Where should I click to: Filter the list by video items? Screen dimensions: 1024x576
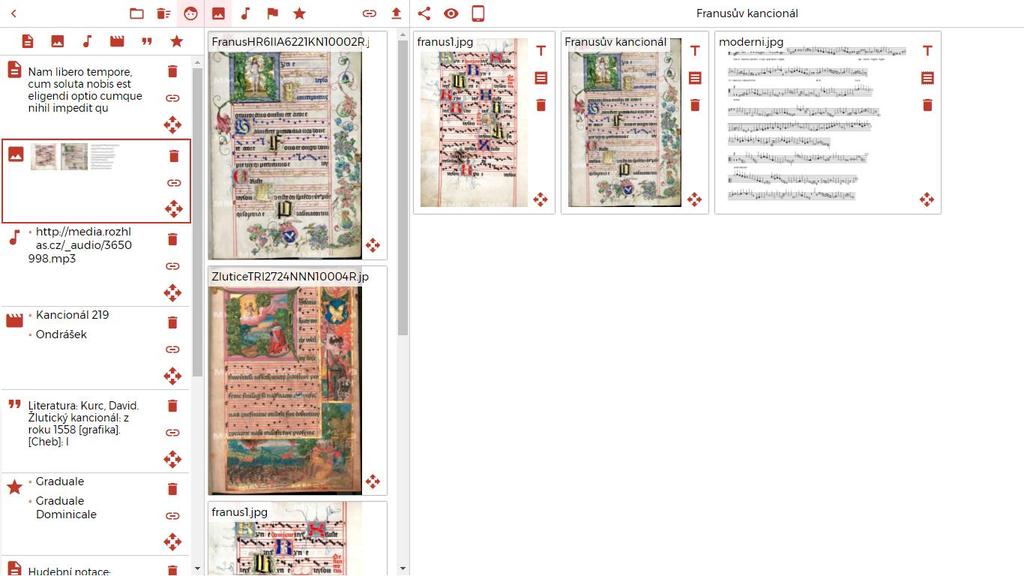[x=117, y=41]
